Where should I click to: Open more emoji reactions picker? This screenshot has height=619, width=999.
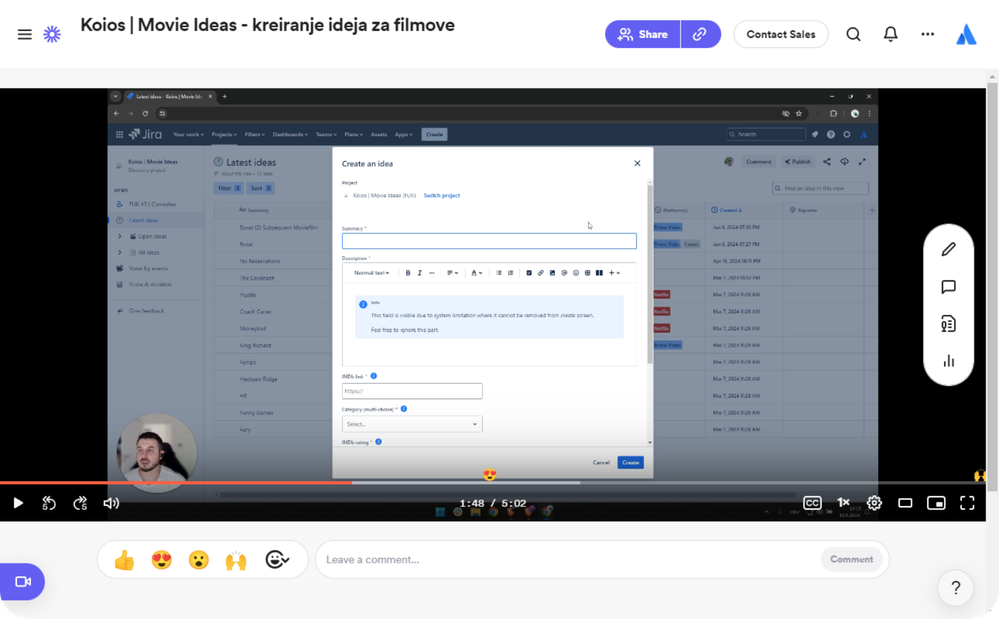(x=277, y=560)
